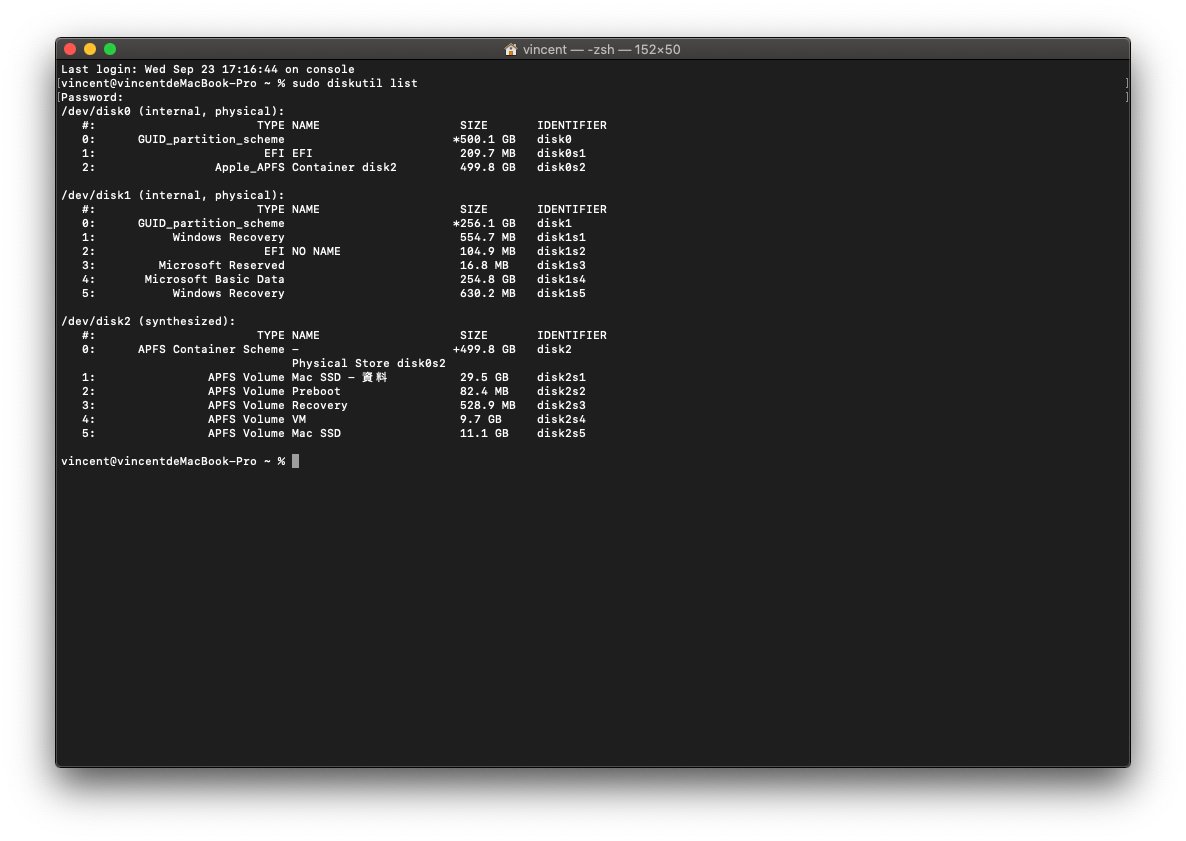The image size is (1186, 841).
Task: Click the 'disk1s1' identifier
Action: [x=561, y=237]
